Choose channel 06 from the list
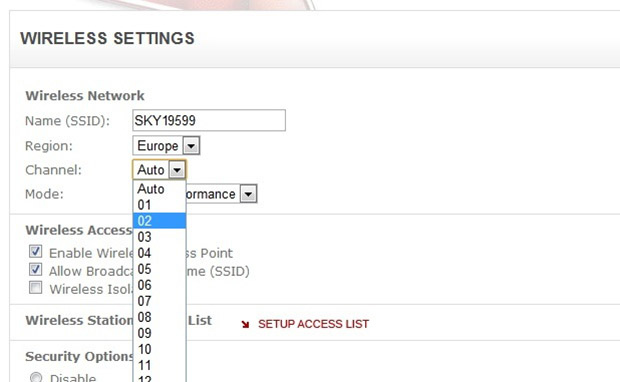Viewport: 620px width, 382px height. tap(159, 285)
